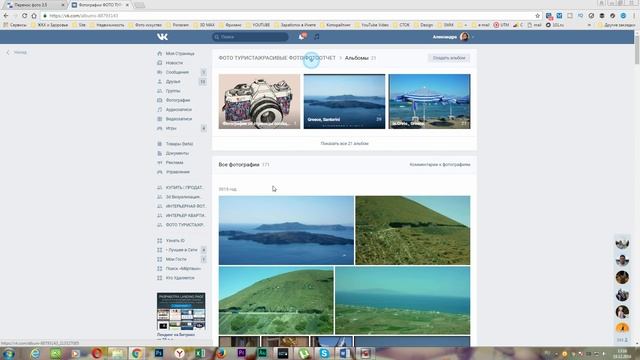Image resolution: width=640 pixels, height=360 pixels.
Task: Launch Skype from the taskbar
Action: pos(324,353)
